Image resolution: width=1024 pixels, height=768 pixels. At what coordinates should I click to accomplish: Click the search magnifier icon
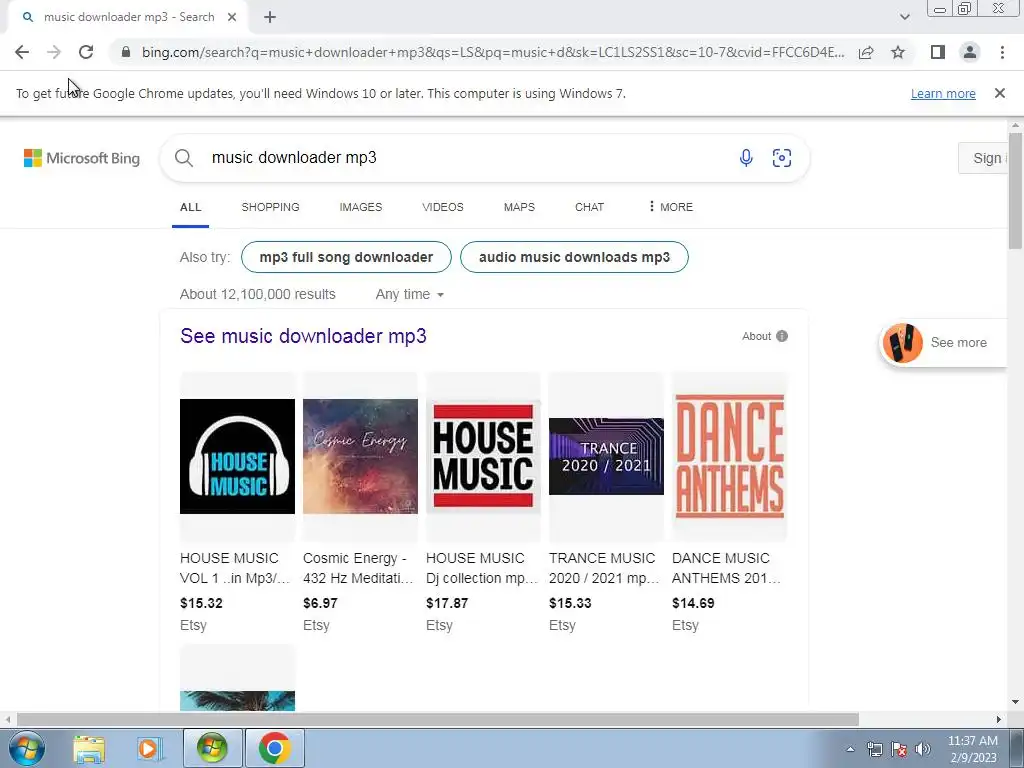coord(184,158)
